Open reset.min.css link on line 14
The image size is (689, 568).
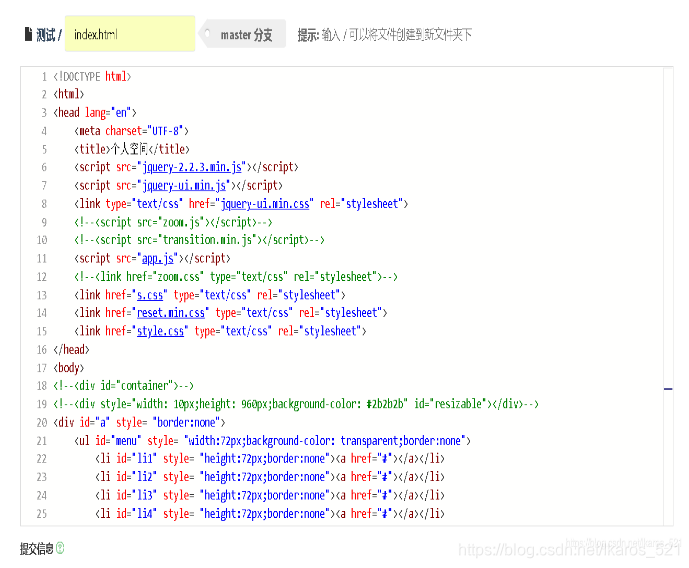click(x=171, y=313)
